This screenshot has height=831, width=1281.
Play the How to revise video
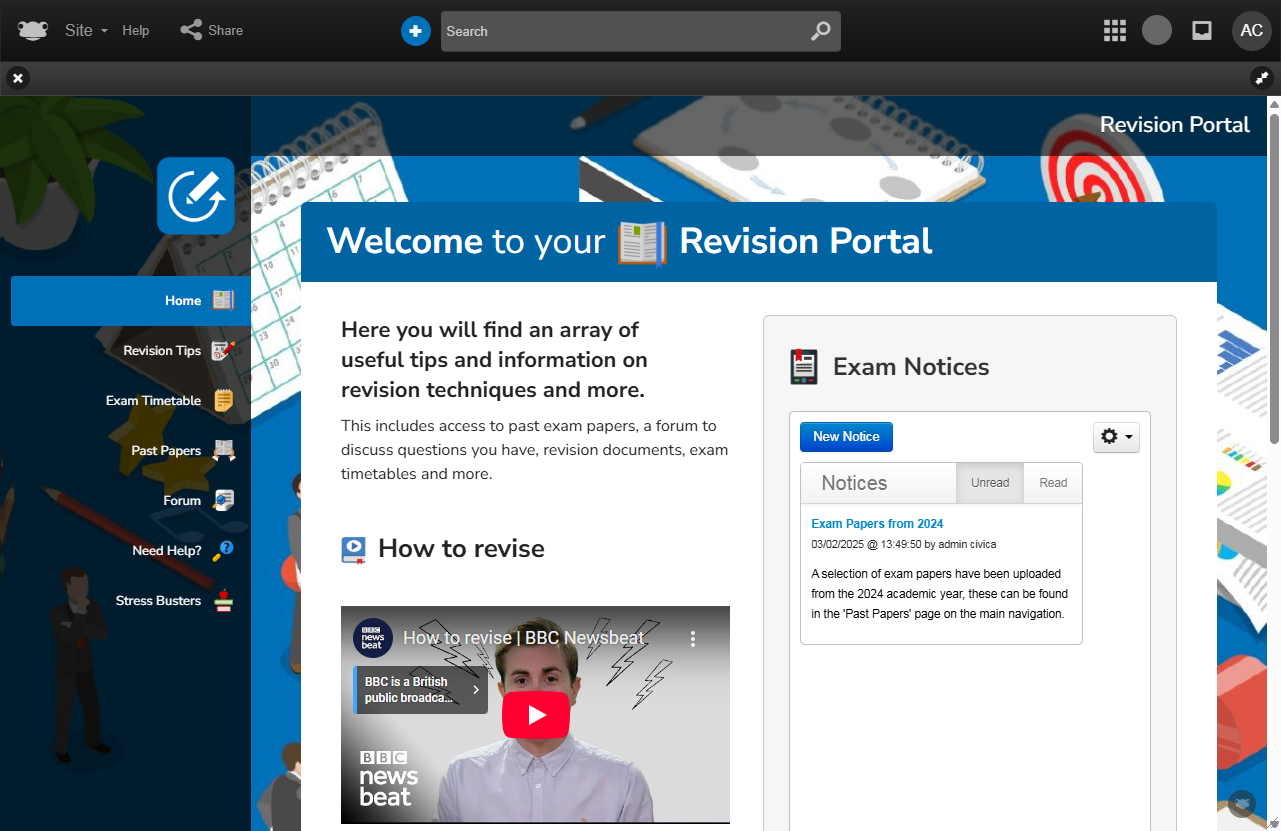(536, 715)
